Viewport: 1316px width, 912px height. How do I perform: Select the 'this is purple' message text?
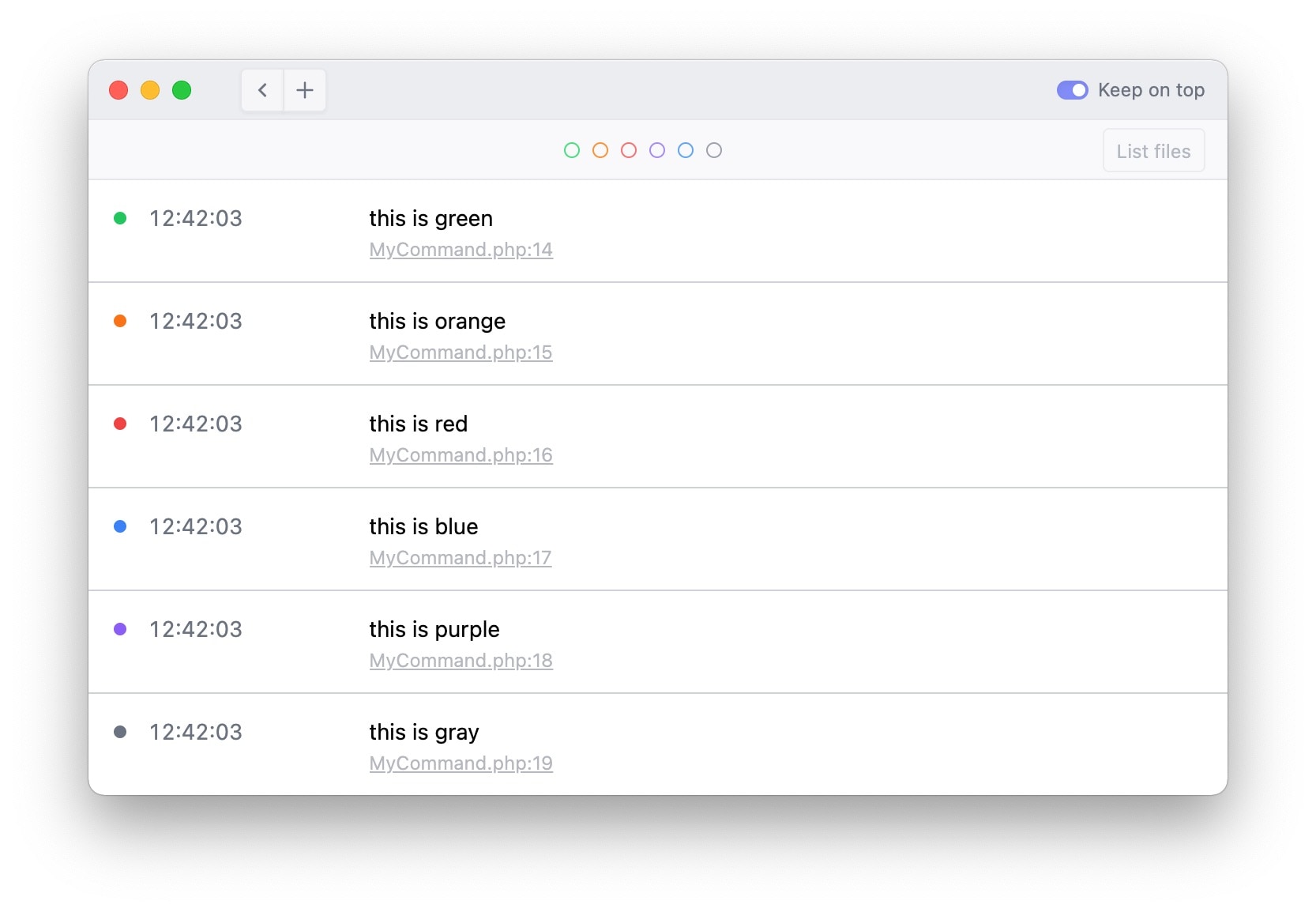click(x=434, y=630)
